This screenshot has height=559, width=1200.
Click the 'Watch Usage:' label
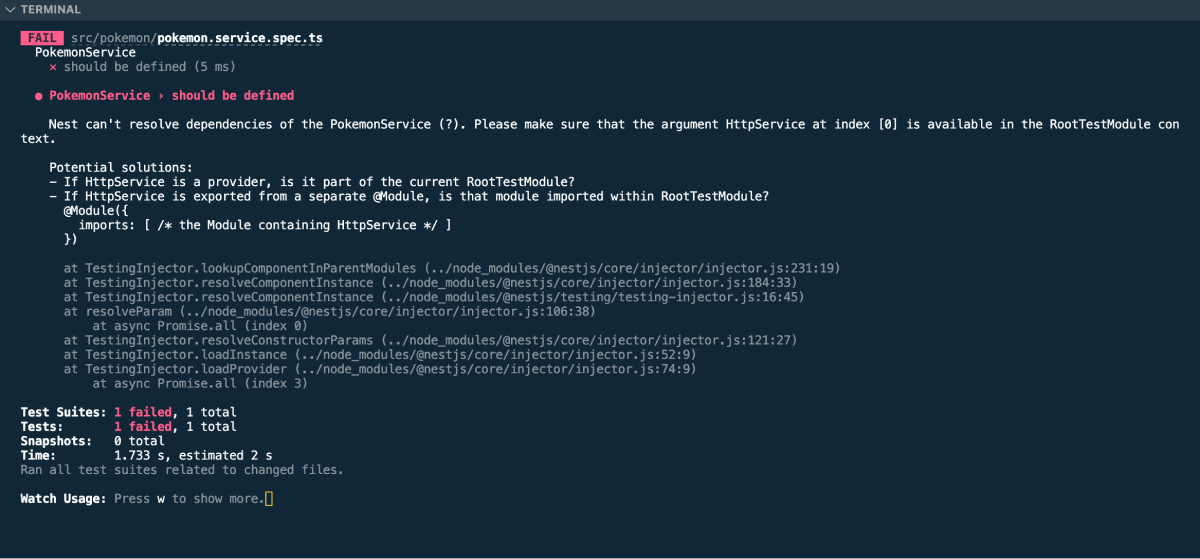pyautogui.click(x=63, y=498)
